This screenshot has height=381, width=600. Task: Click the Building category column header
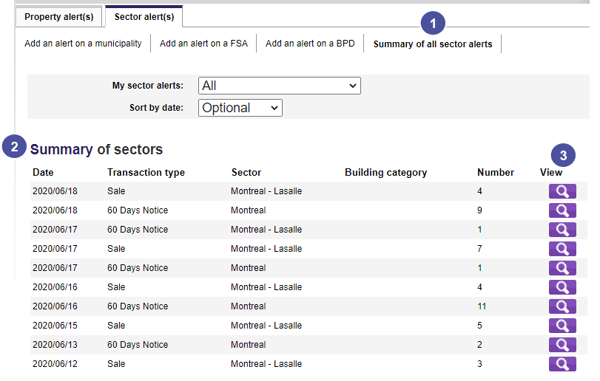(386, 173)
